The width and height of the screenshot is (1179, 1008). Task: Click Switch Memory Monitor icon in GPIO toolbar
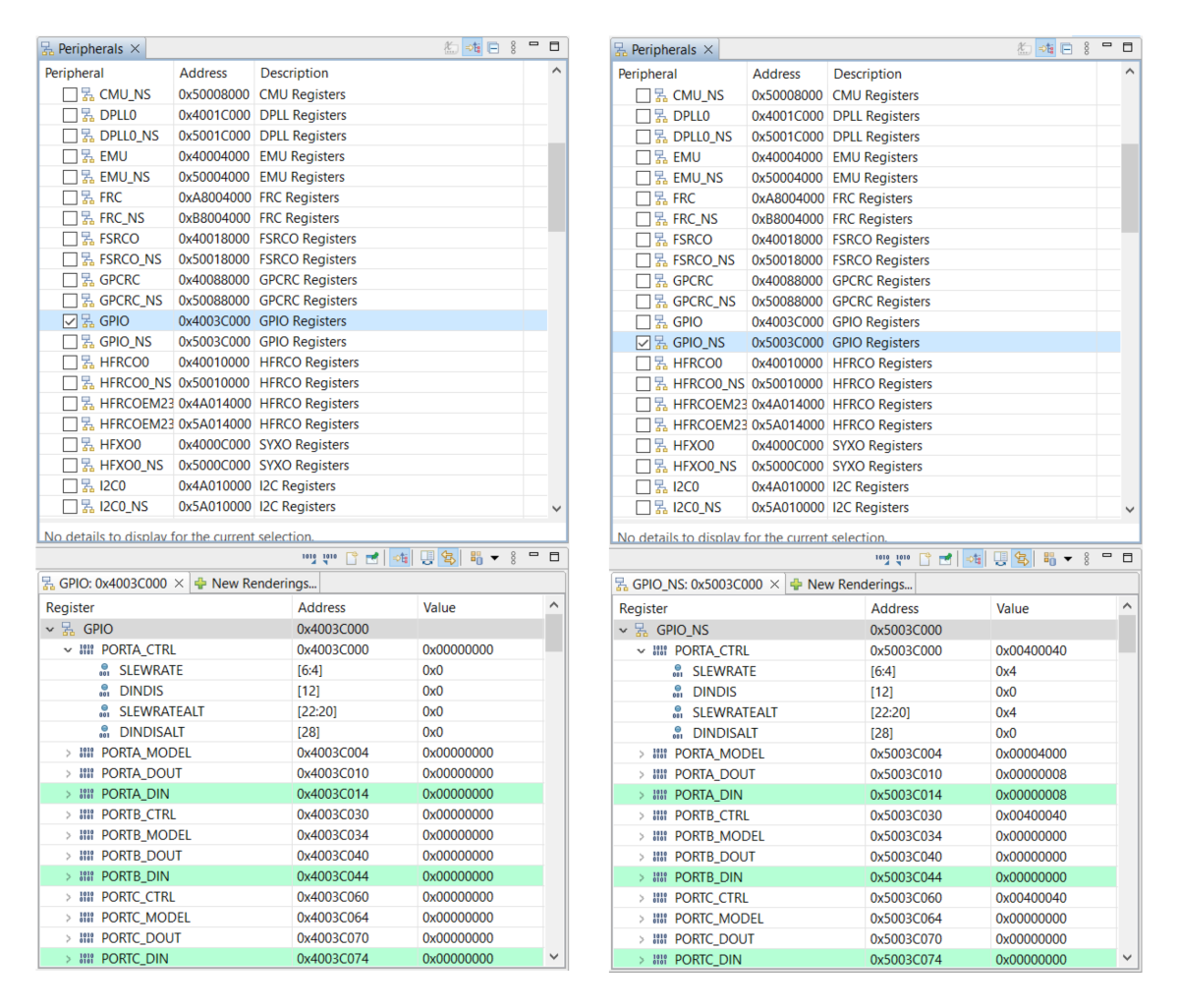click(477, 558)
